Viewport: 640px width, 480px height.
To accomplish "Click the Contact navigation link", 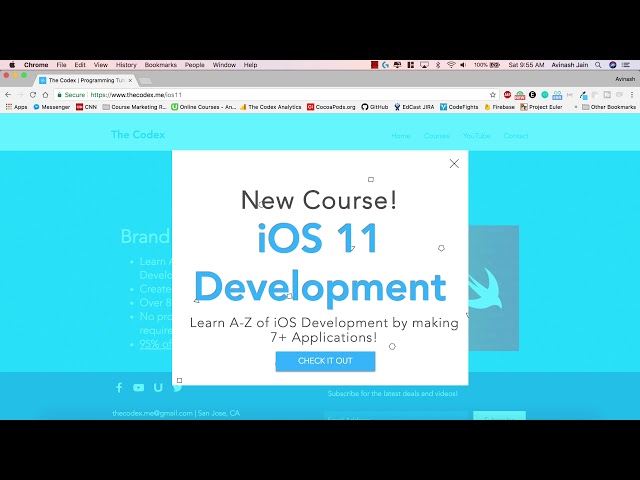I will pyautogui.click(x=516, y=136).
